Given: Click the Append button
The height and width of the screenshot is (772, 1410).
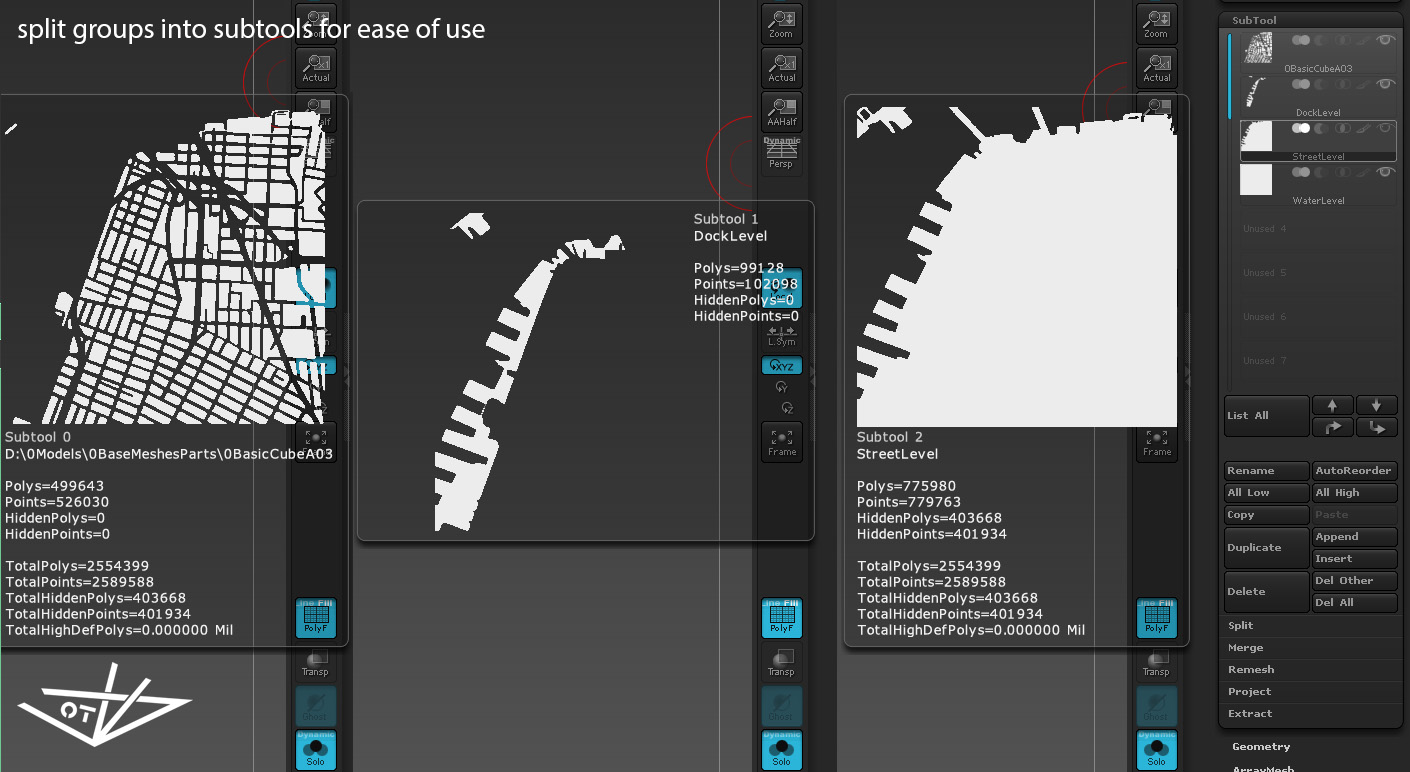Looking at the screenshot, I should 1355,537.
